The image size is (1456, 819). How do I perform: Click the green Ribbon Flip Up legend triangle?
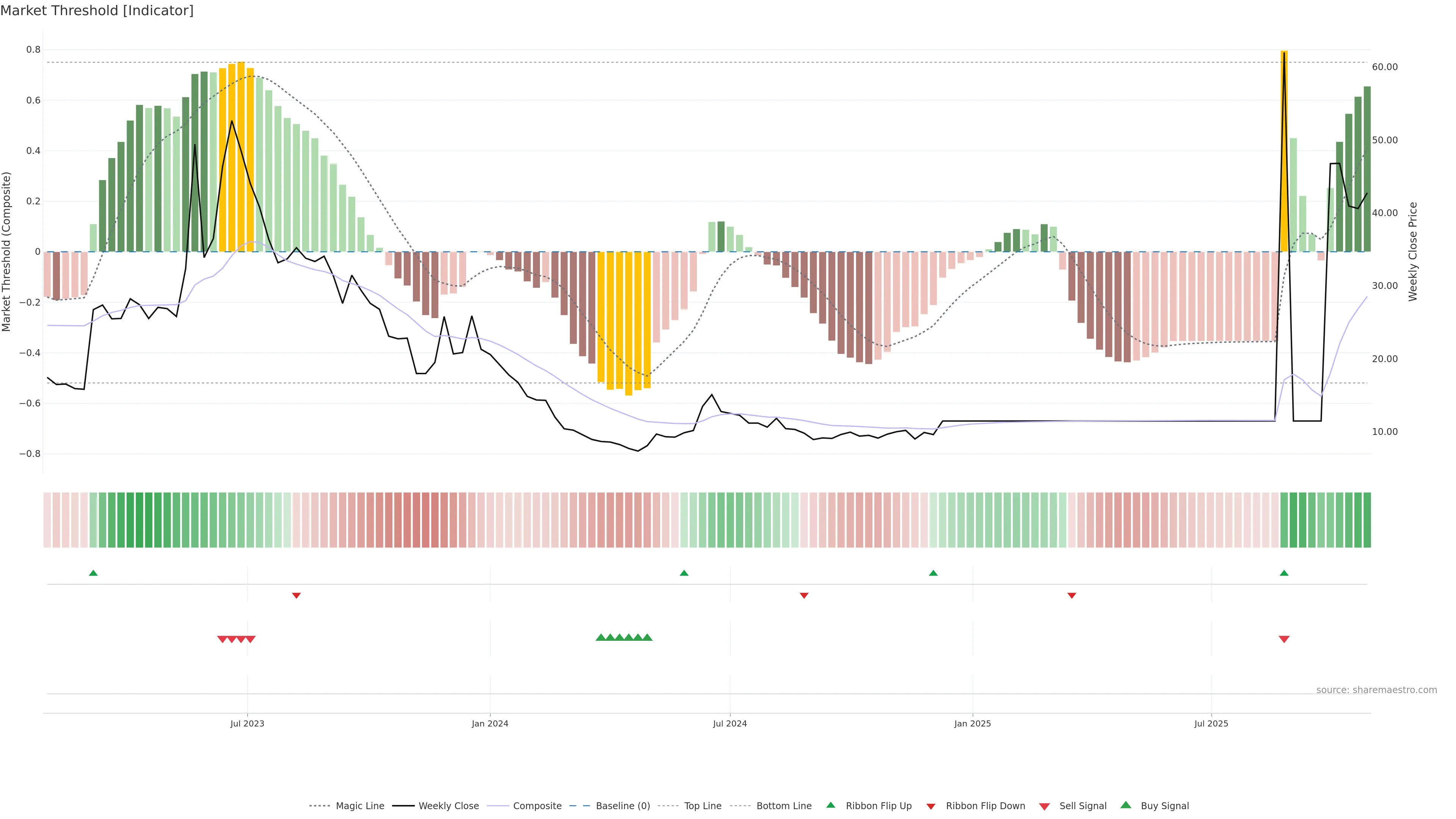pyautogui.click(x=830, y=805)
